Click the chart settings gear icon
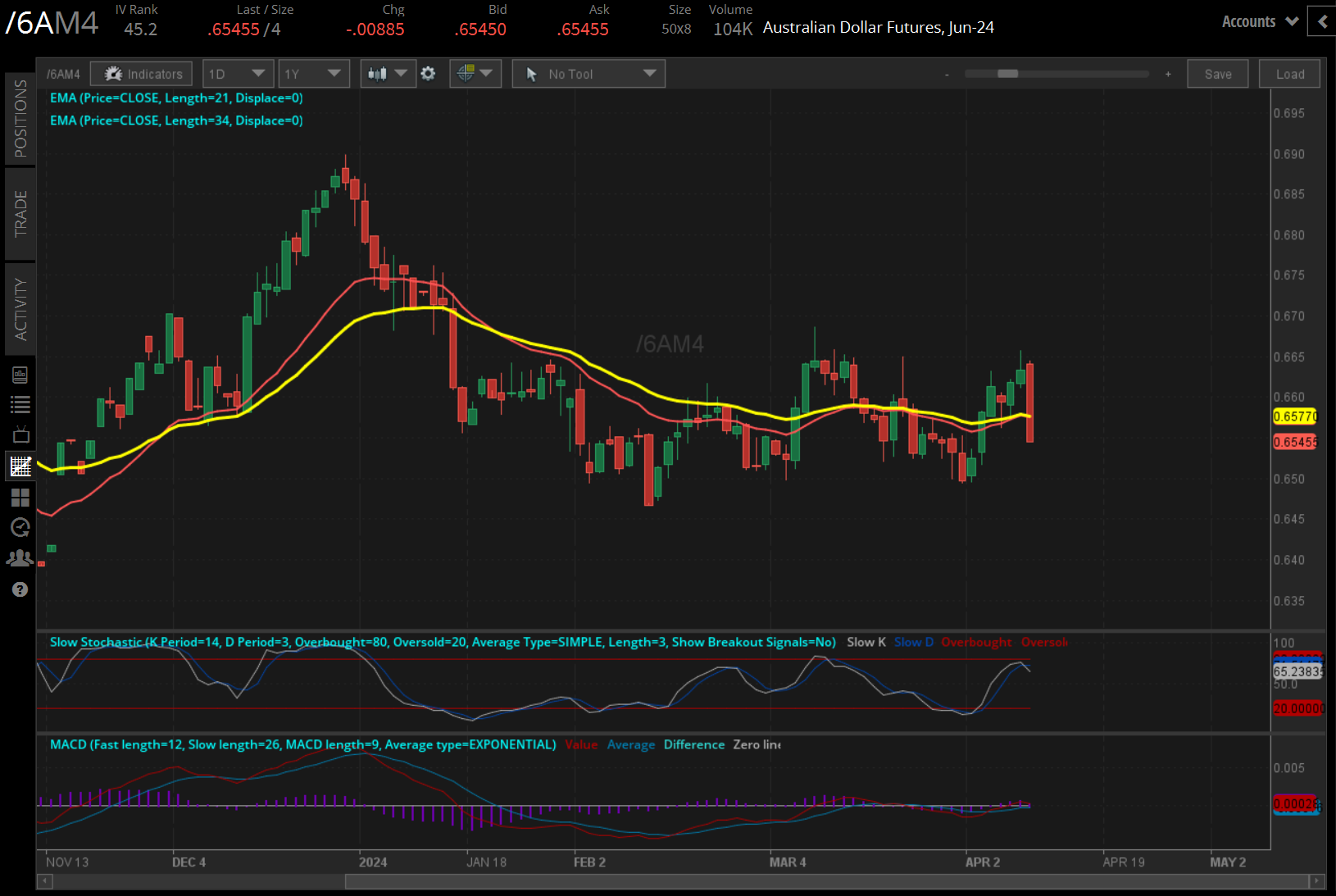The image size is (1336, 896). click(428, 74)
